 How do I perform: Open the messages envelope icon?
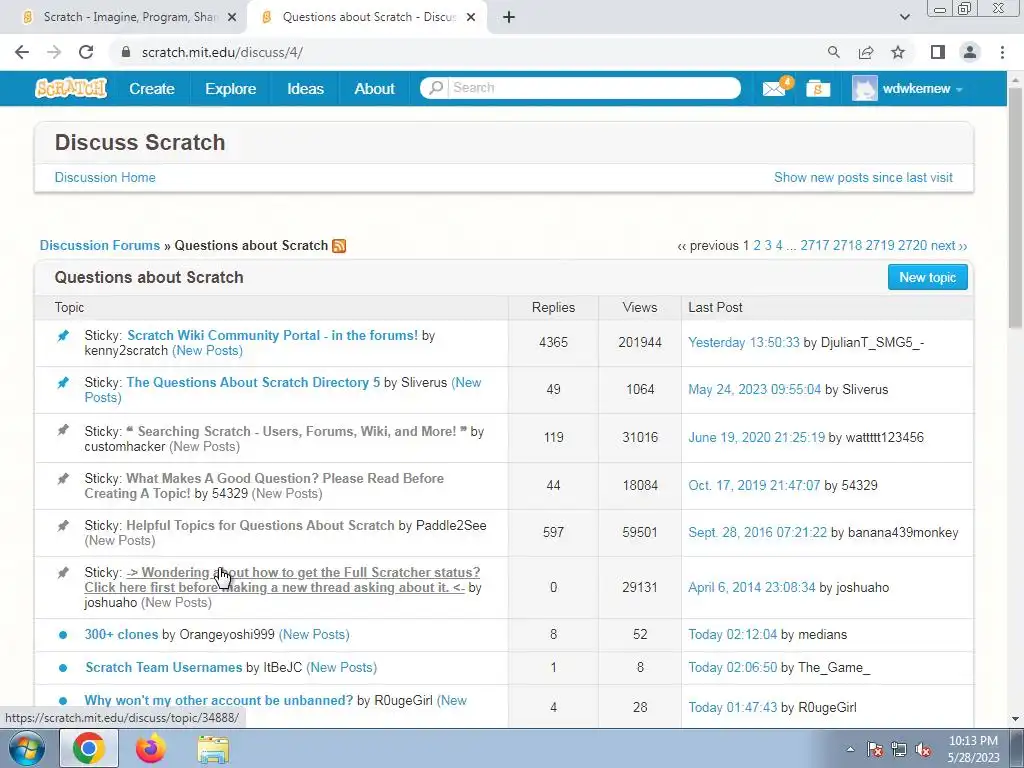(775, 88)
